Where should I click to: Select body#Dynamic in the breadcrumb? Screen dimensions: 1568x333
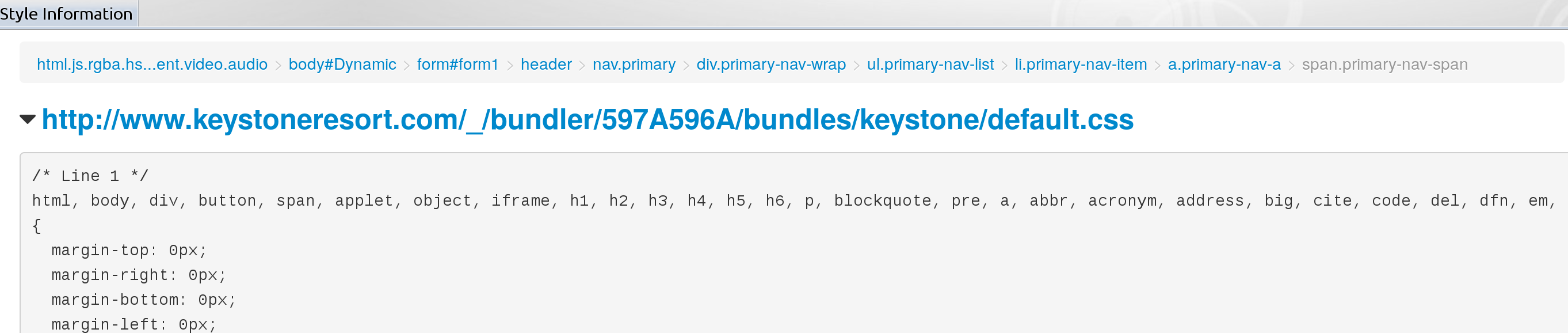[342, 65]
